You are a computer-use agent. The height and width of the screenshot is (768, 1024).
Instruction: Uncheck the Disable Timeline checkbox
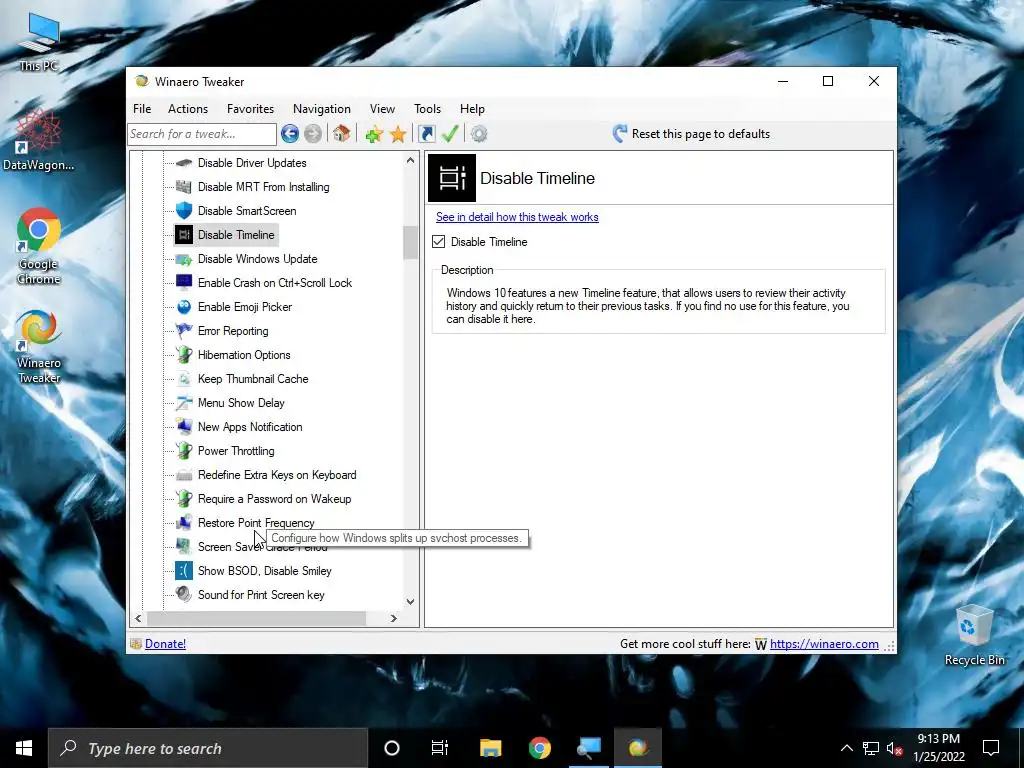(439, 242)
